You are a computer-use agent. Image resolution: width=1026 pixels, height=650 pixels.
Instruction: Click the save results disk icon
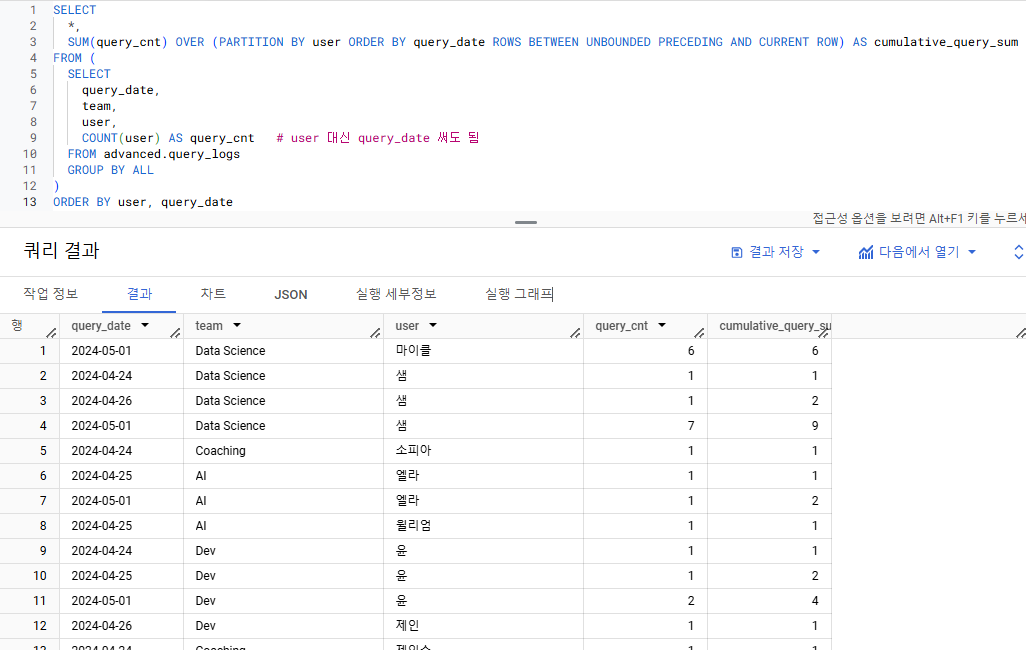click(x=737, y=253)
